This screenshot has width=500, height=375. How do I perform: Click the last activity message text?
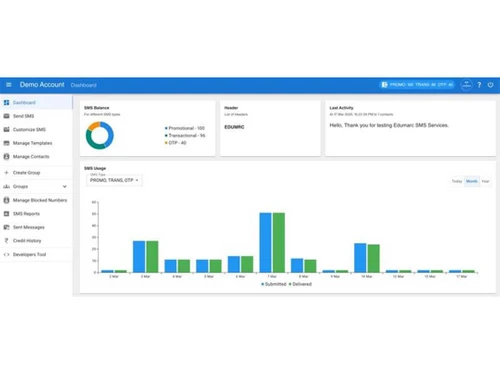point(389,125)
